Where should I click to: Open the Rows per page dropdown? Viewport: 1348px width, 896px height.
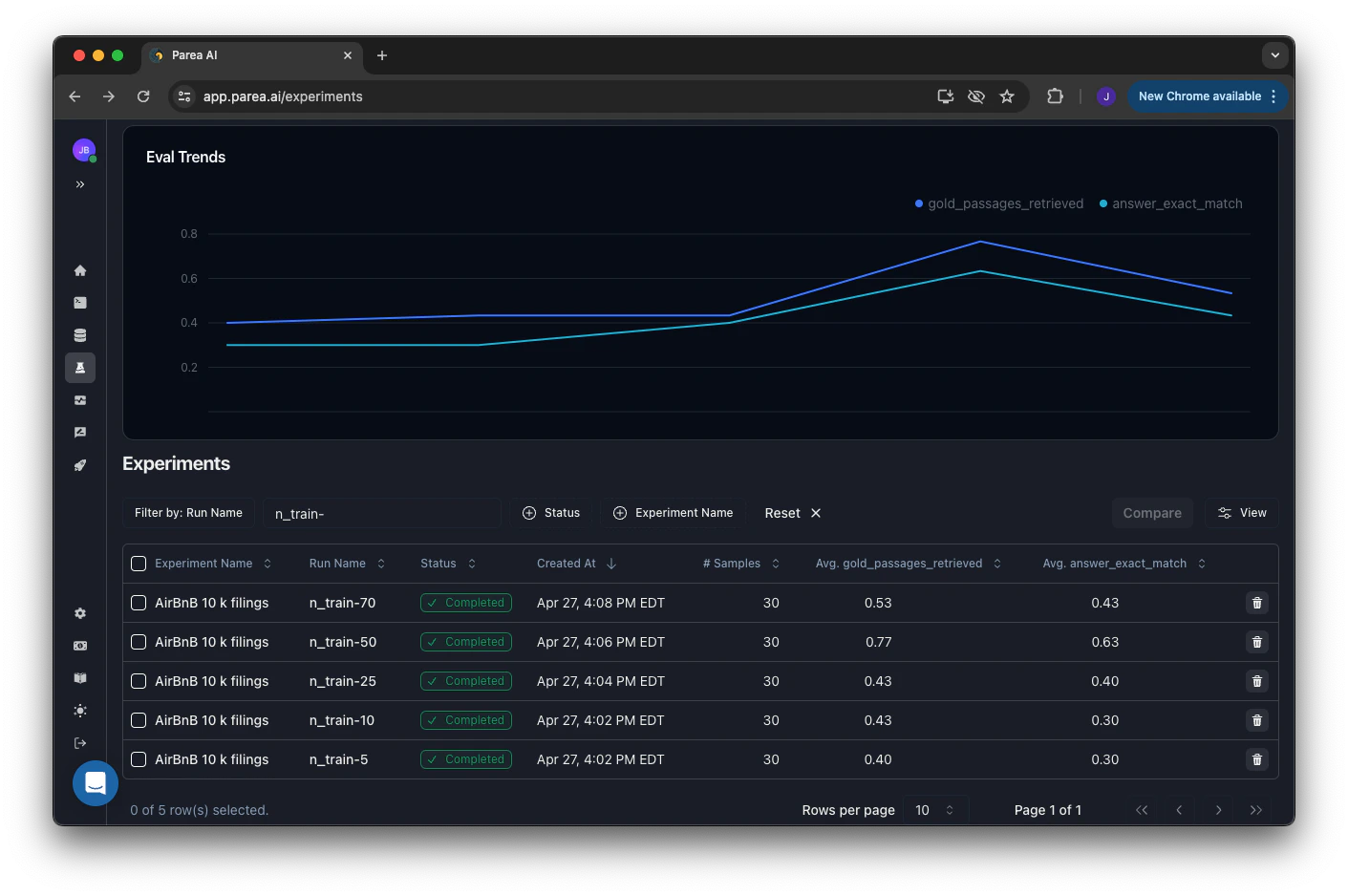(x=934, y=809)
